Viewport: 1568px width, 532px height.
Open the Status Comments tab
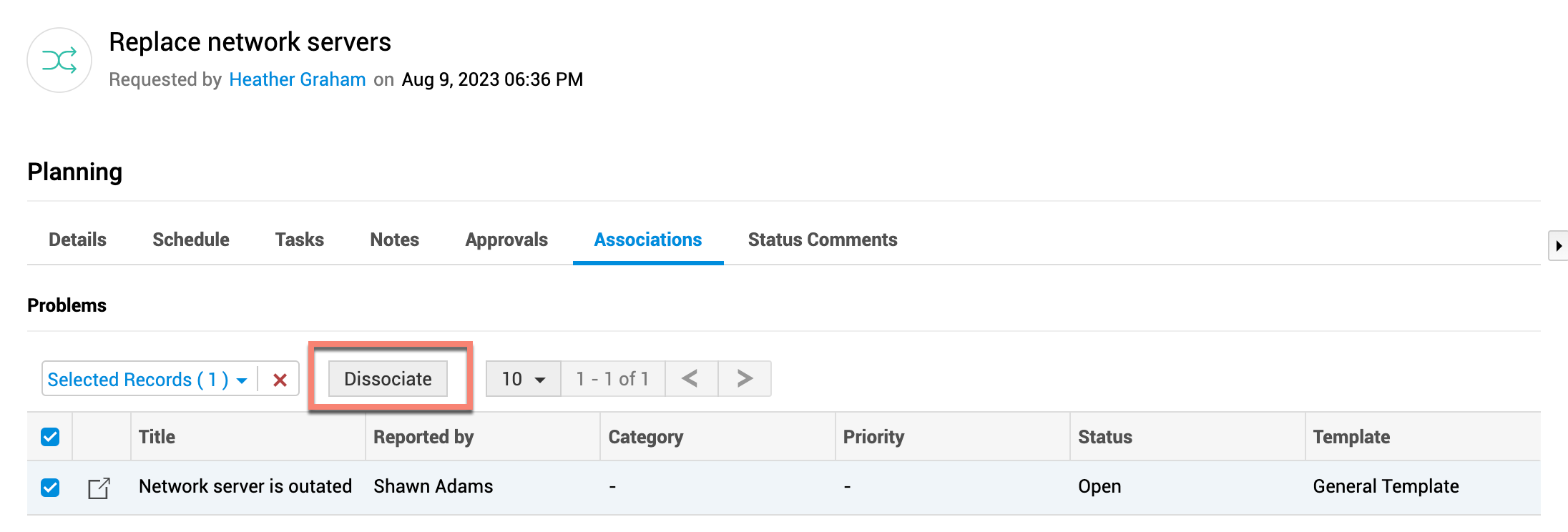click(x=823, y=240)
